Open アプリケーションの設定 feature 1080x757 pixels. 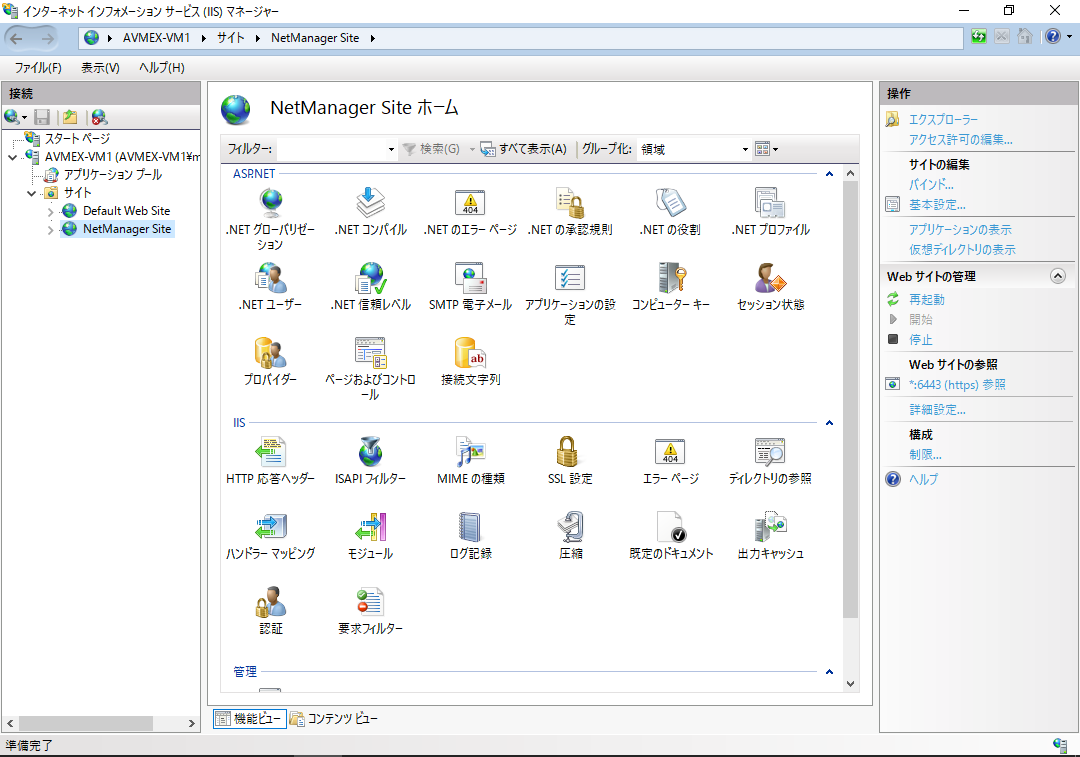click(x=570, y=294)
